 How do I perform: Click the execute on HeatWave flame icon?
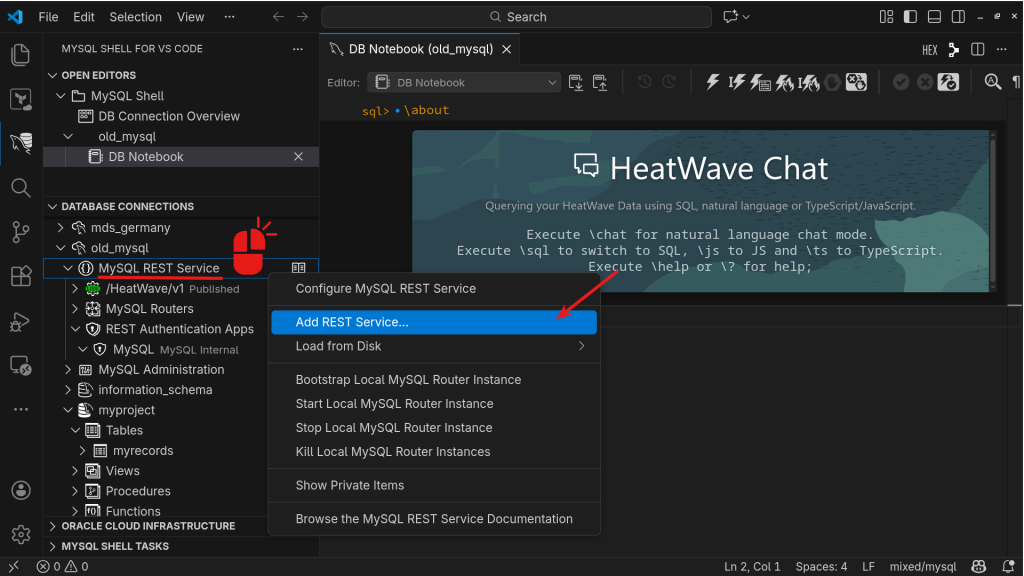(784, 82)
